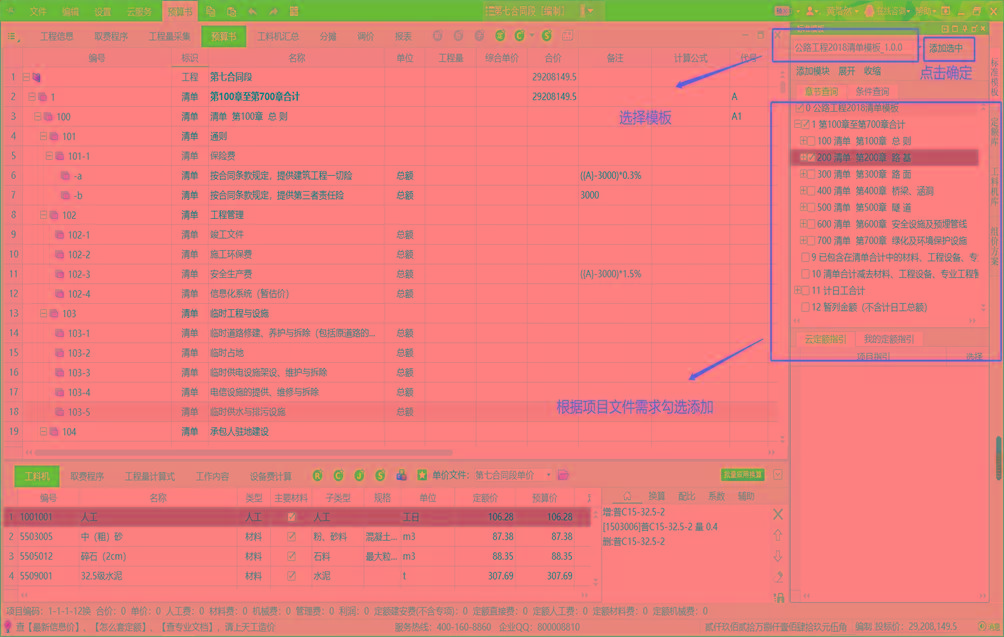Click the calculator icon after the redo arrow

pos(294,11)
